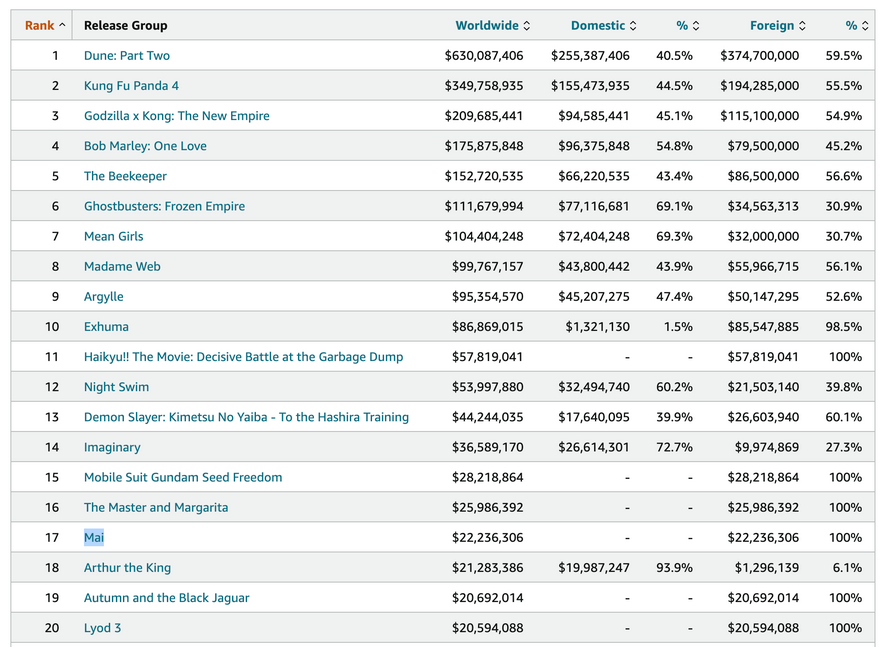Open the Dune: Part Two link
The height and width of the screenshot is (647, 880).
tap(127, 56)
